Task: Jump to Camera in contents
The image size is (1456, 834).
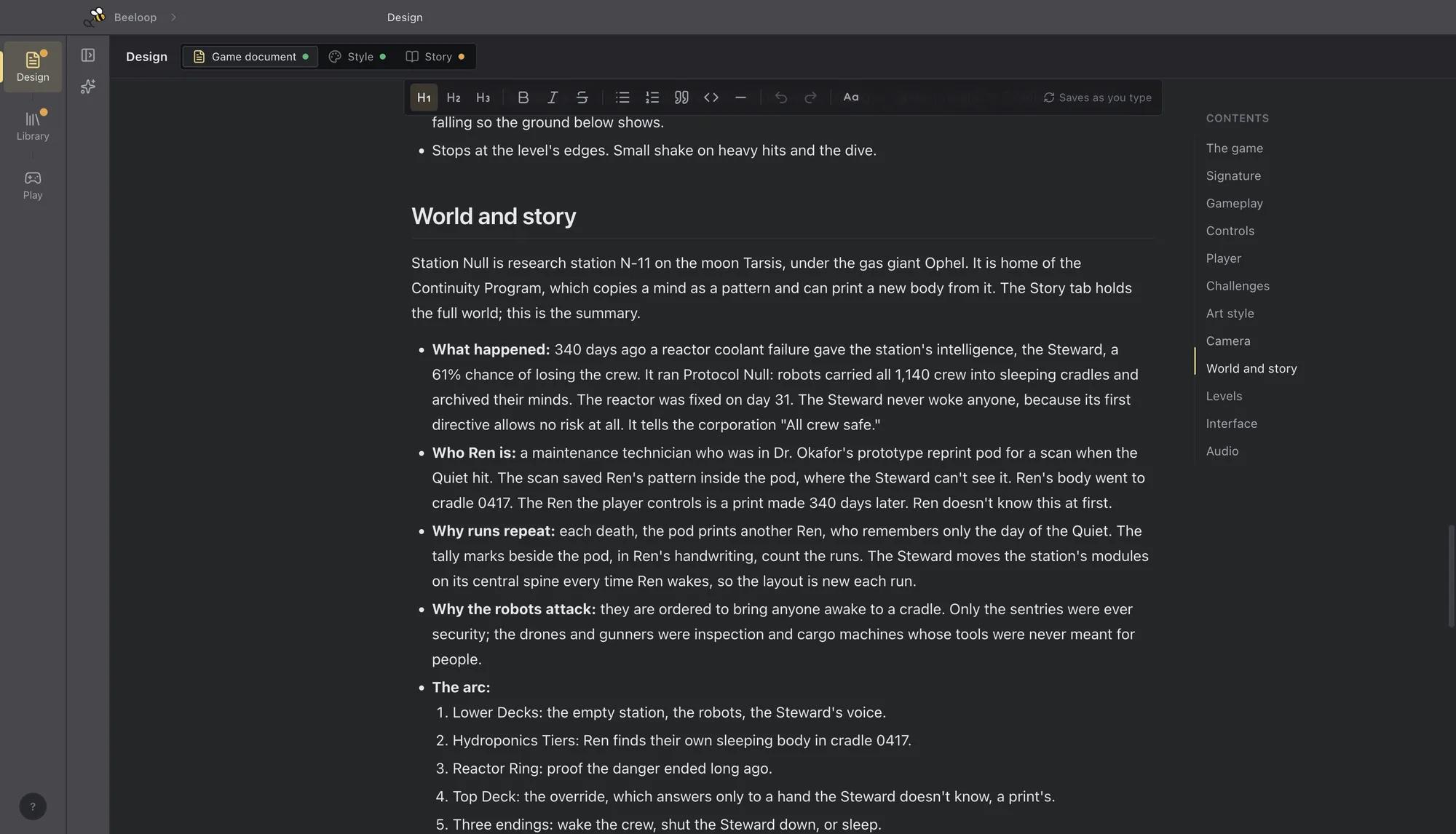Action: pyautogui.click(x=1228, y=341)
